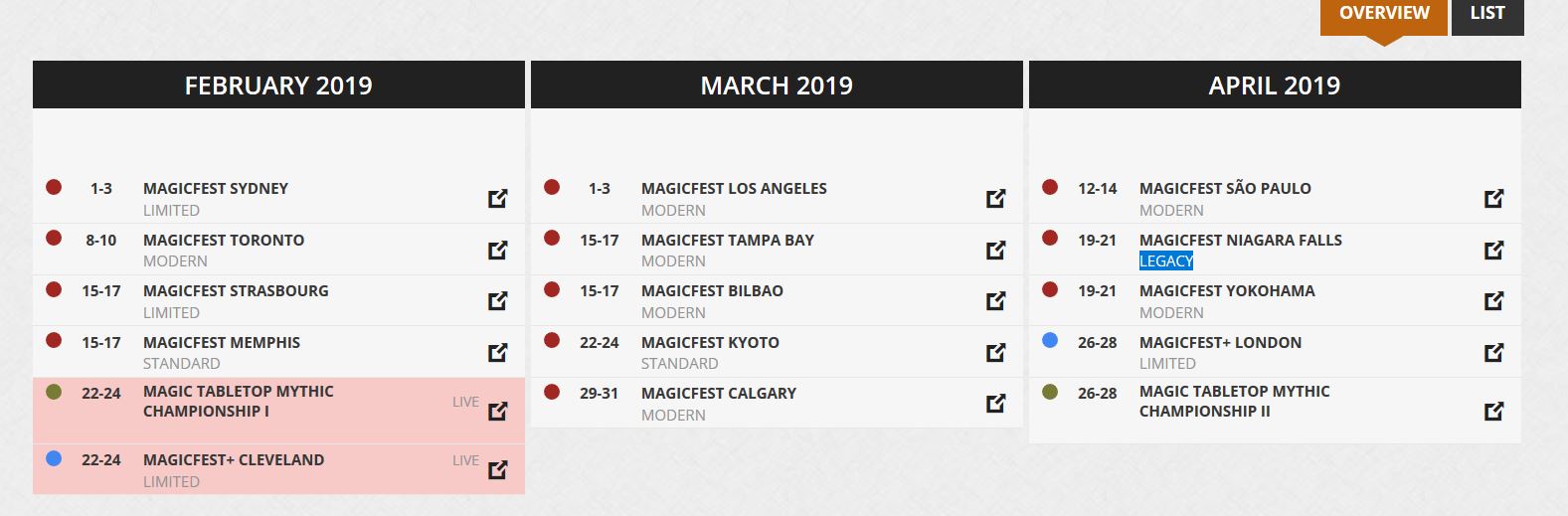The height and width of the screenshot is (516, 1568).
Task: Open the MagicFest Tampa Bay event link
Action: pyautogui.click(x=727, y=240)
